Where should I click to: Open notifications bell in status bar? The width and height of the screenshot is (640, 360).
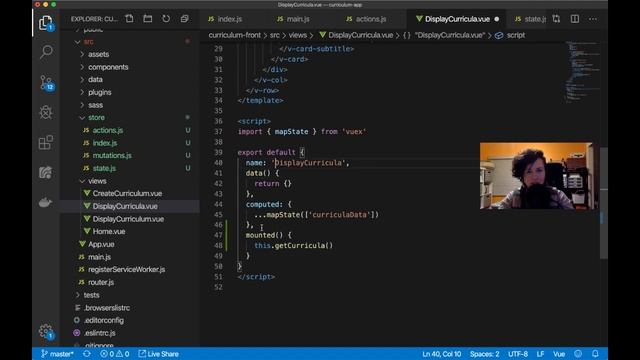(x=596, y=354)
